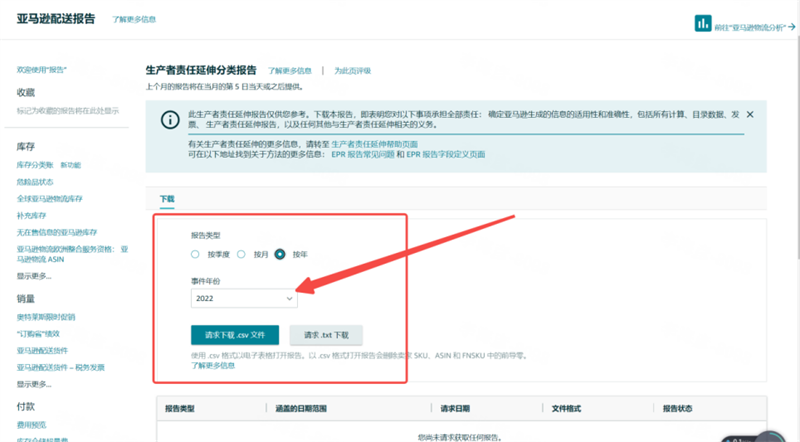This screenshot has width=800, height=442.
Task: Open 亚马逊配送货件 – 税务发票 report
Action: coord(60,367)
